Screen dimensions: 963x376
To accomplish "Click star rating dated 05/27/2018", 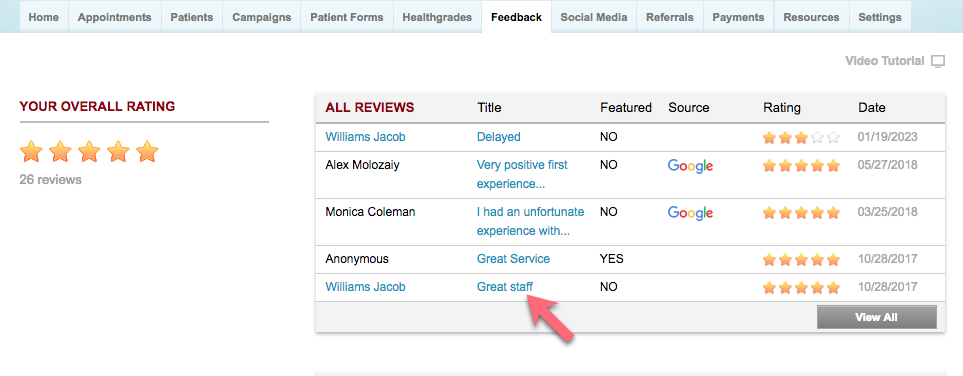I will (801, 166).
